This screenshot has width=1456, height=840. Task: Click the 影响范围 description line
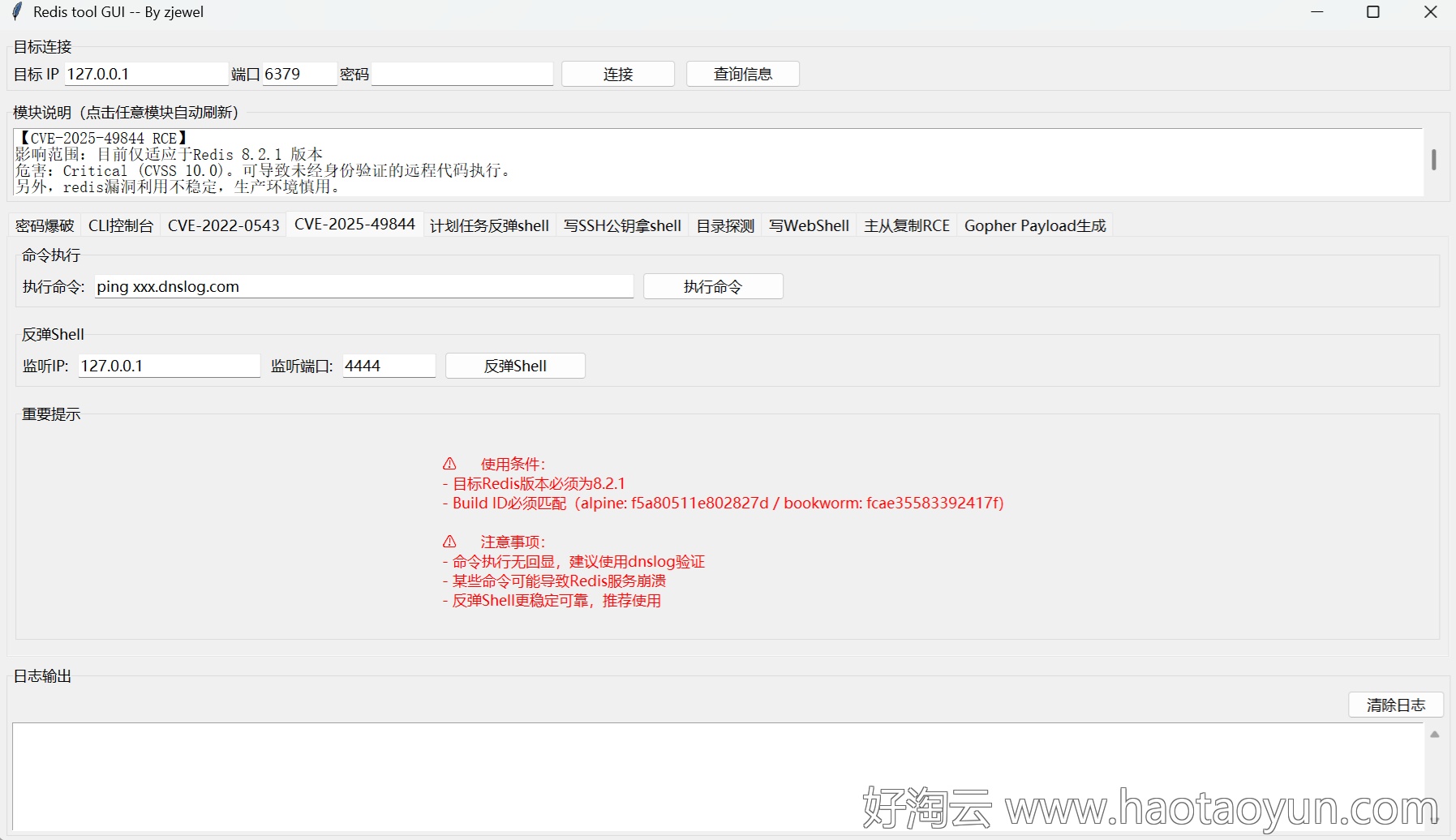point(169,154)
